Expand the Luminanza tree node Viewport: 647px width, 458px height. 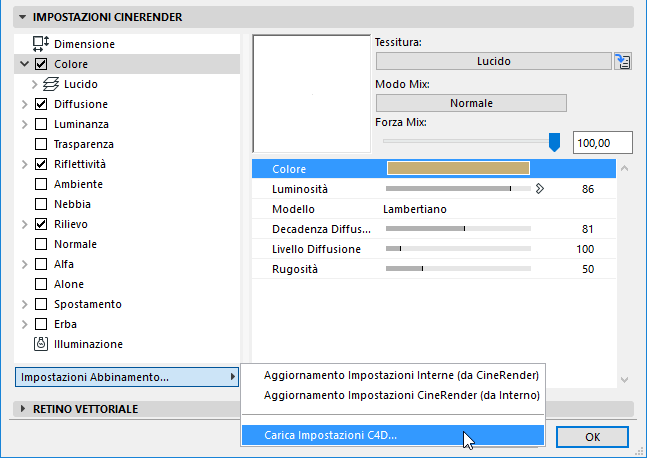point(25,124)
